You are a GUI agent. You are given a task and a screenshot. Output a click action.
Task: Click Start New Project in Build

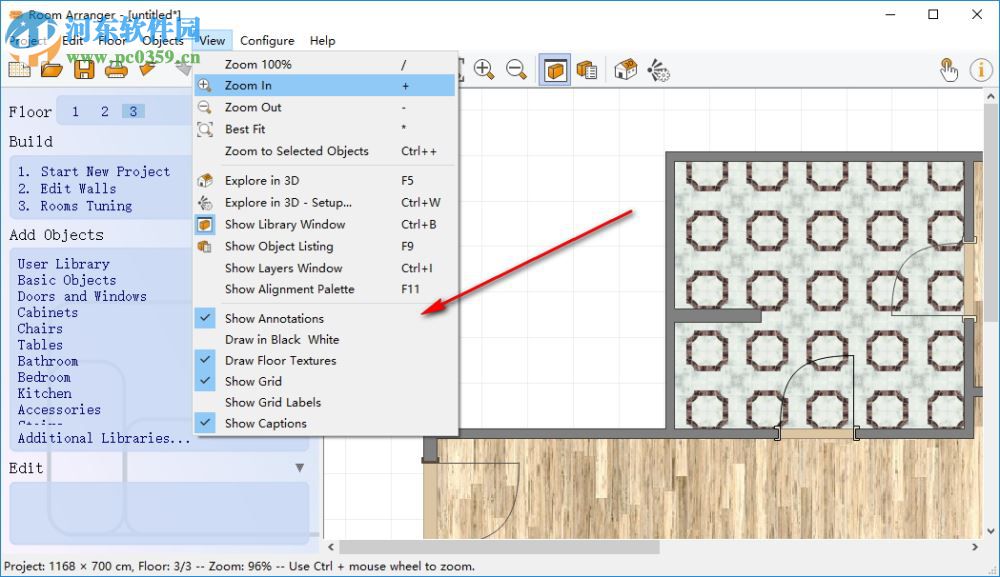tap(94, 172)
